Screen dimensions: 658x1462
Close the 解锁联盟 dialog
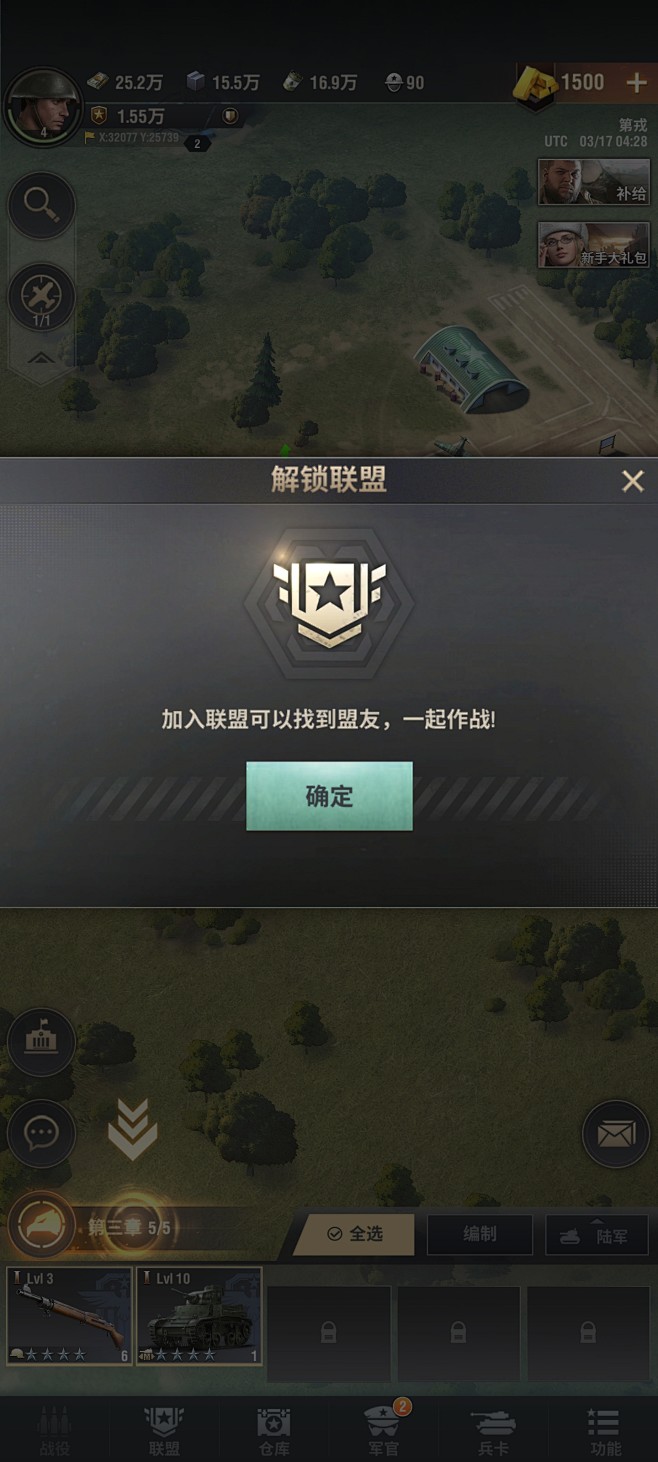point(633,481)
